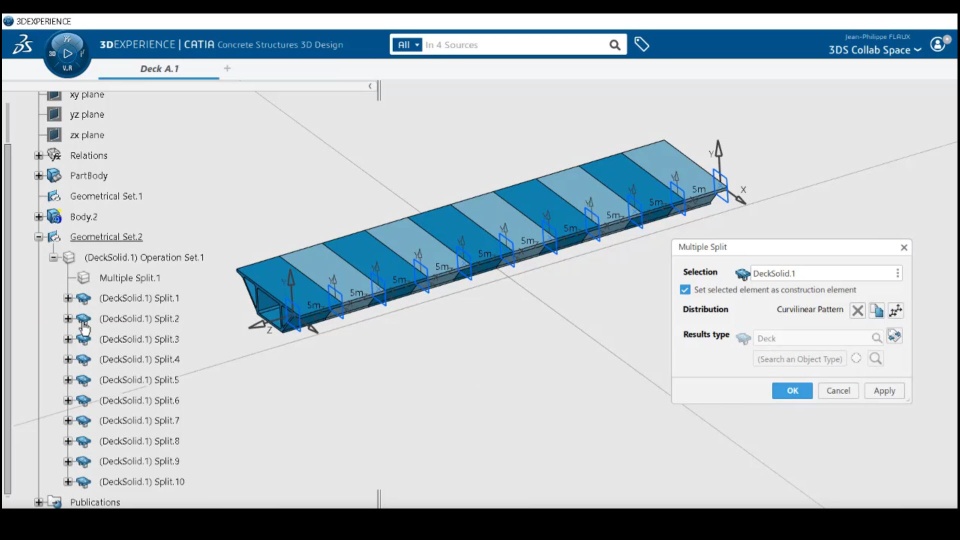The height and width of the screenshot is (540, 960).
Task: Click the In 4 Sources search field
Action: pos(514,45)
